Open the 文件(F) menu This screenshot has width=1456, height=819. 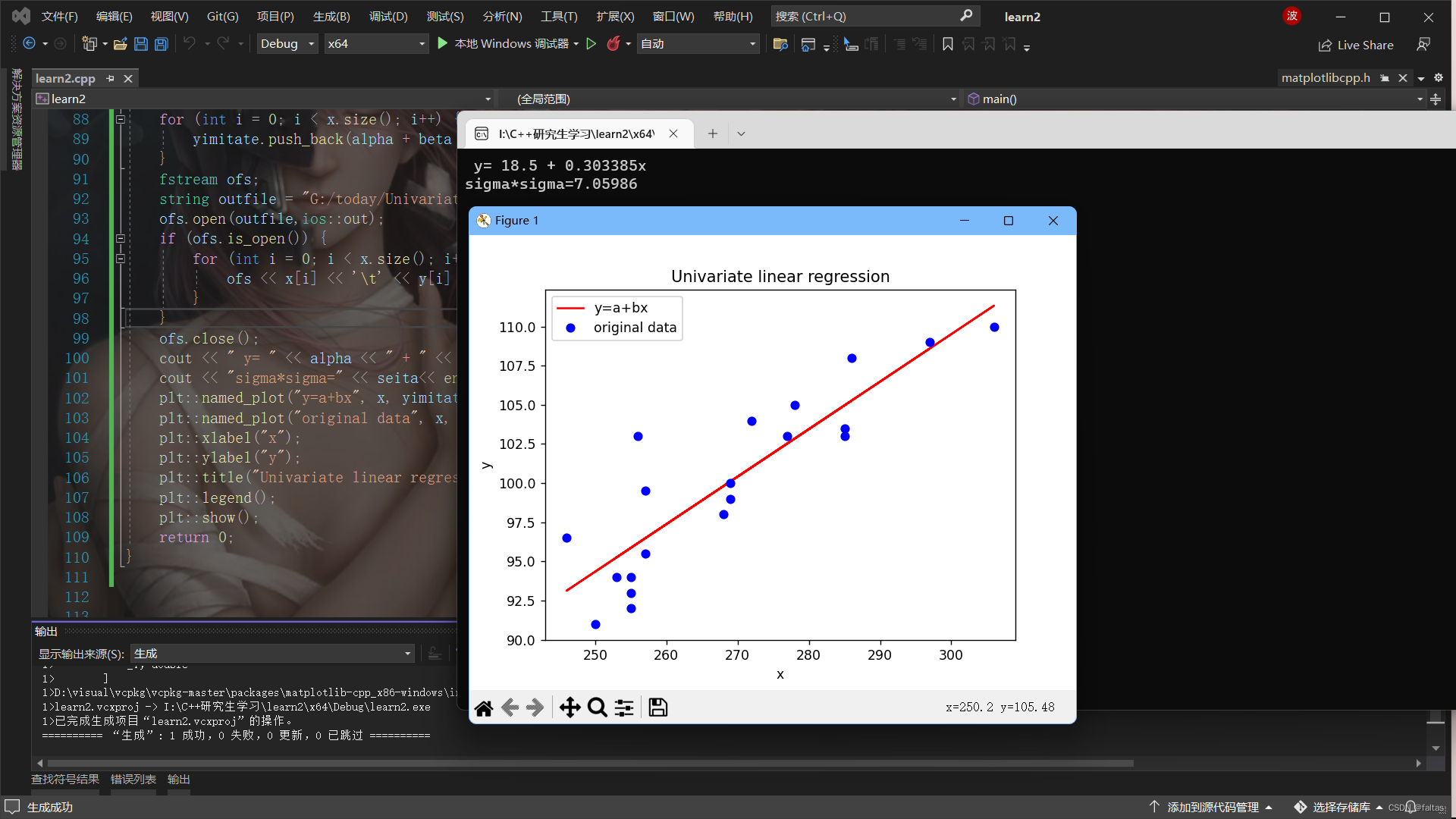[59, 16]
